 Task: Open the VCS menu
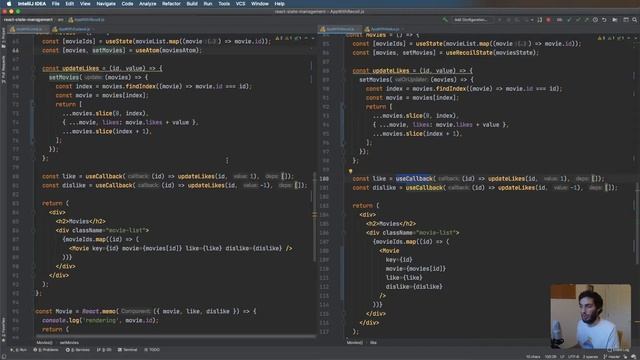(x=240, y=4)
